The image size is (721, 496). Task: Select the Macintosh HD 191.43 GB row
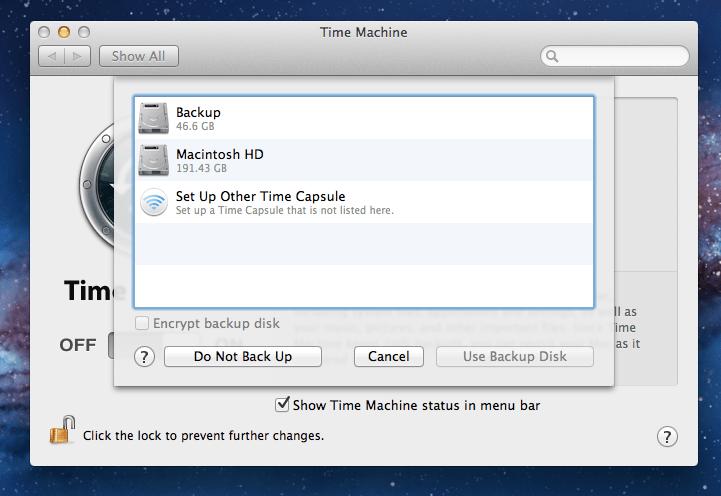[x=364, y=160]
